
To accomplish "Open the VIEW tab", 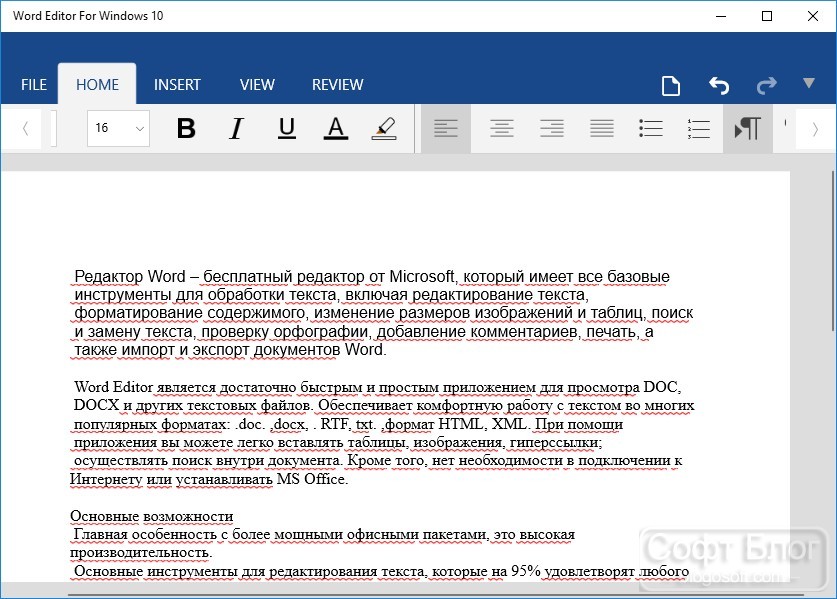I will (x=257, y=84).
